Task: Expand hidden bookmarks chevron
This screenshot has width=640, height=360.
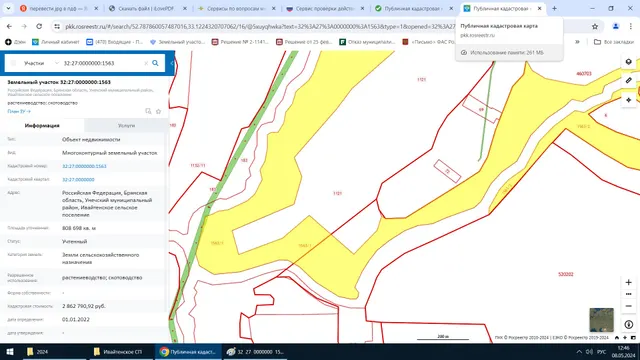Action: tap(577, 42)
